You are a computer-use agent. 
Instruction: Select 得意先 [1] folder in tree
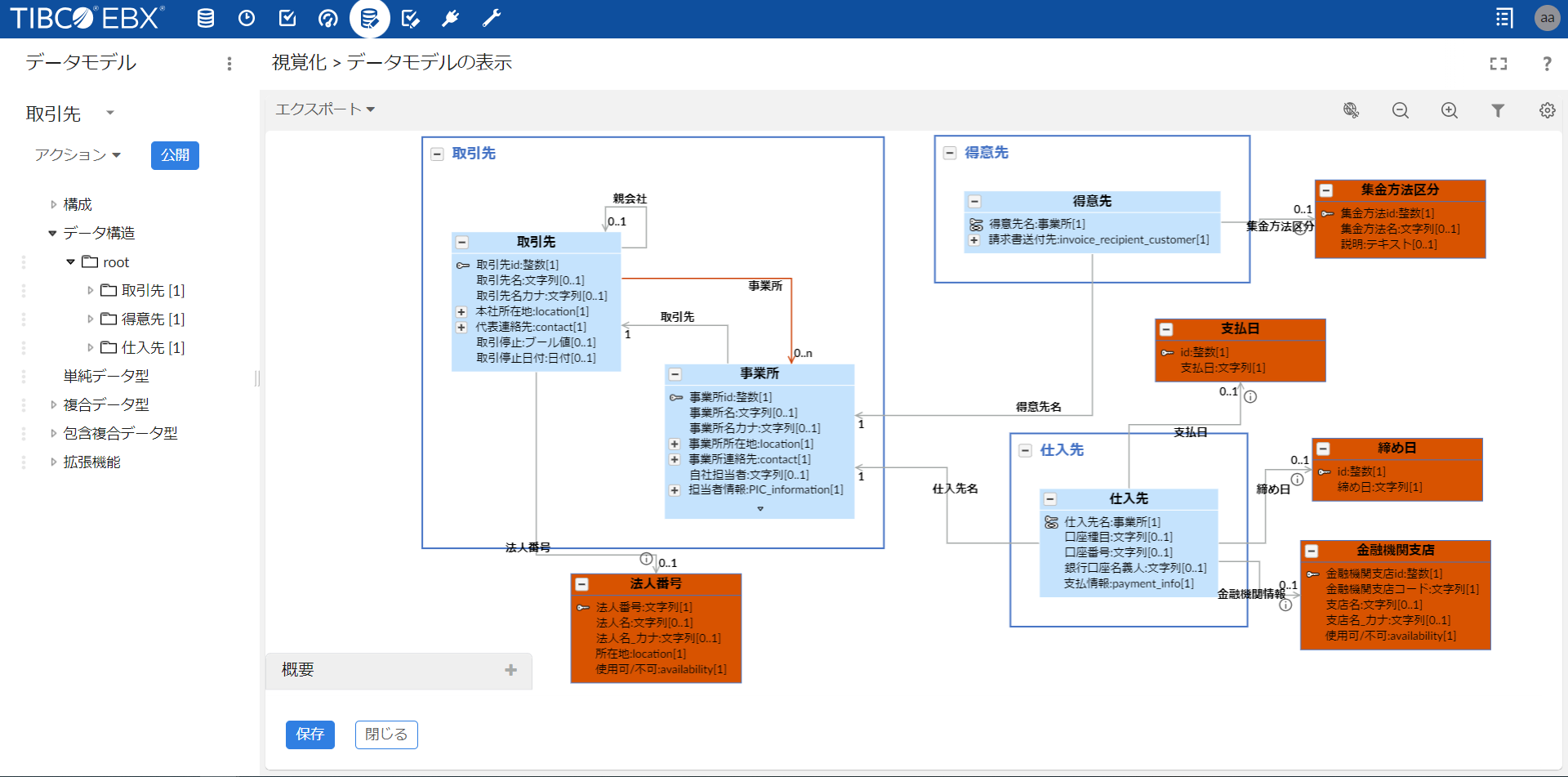143,319
